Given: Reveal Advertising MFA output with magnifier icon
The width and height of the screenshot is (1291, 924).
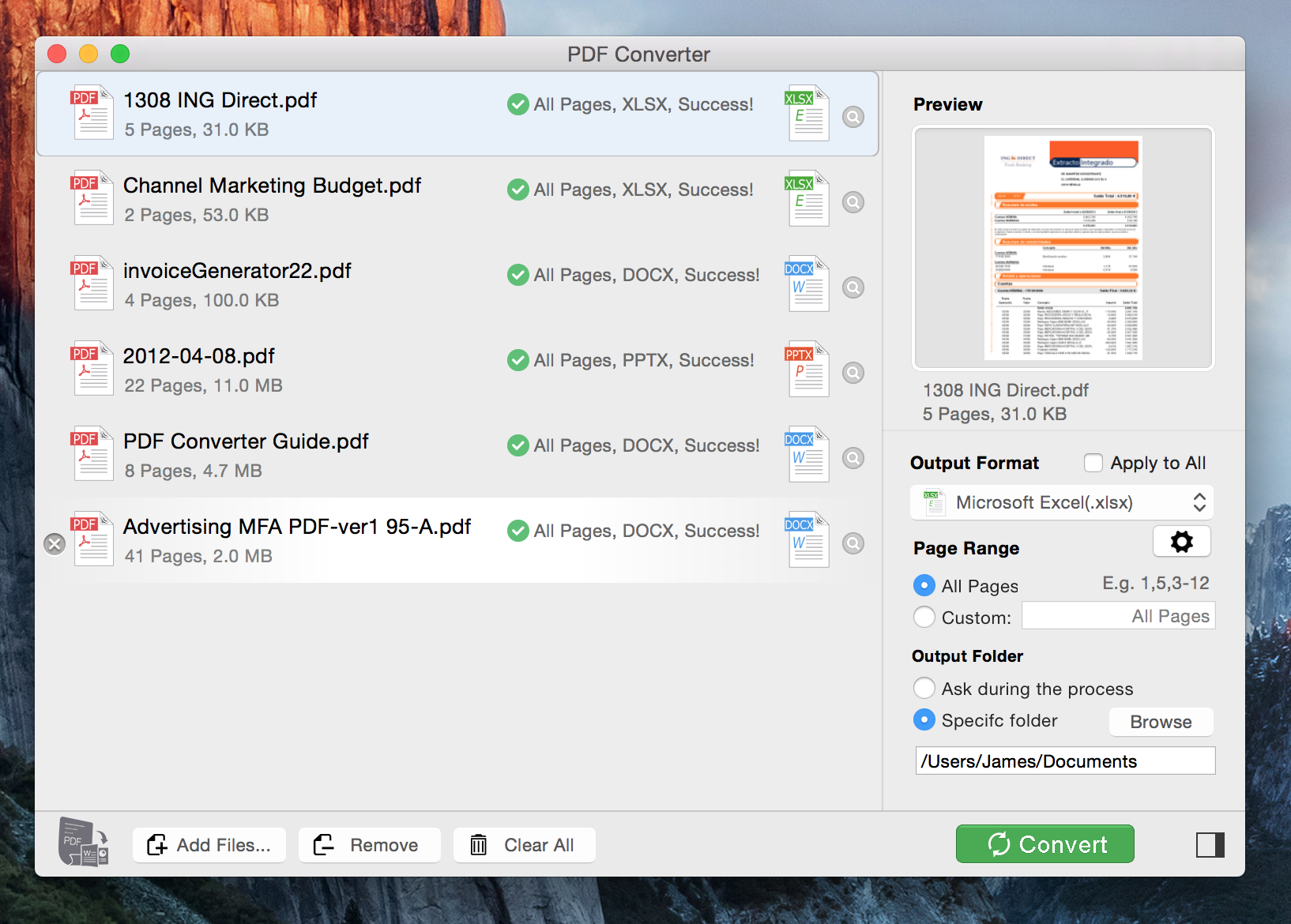Looking at the screenshot, I should point(853,543).
